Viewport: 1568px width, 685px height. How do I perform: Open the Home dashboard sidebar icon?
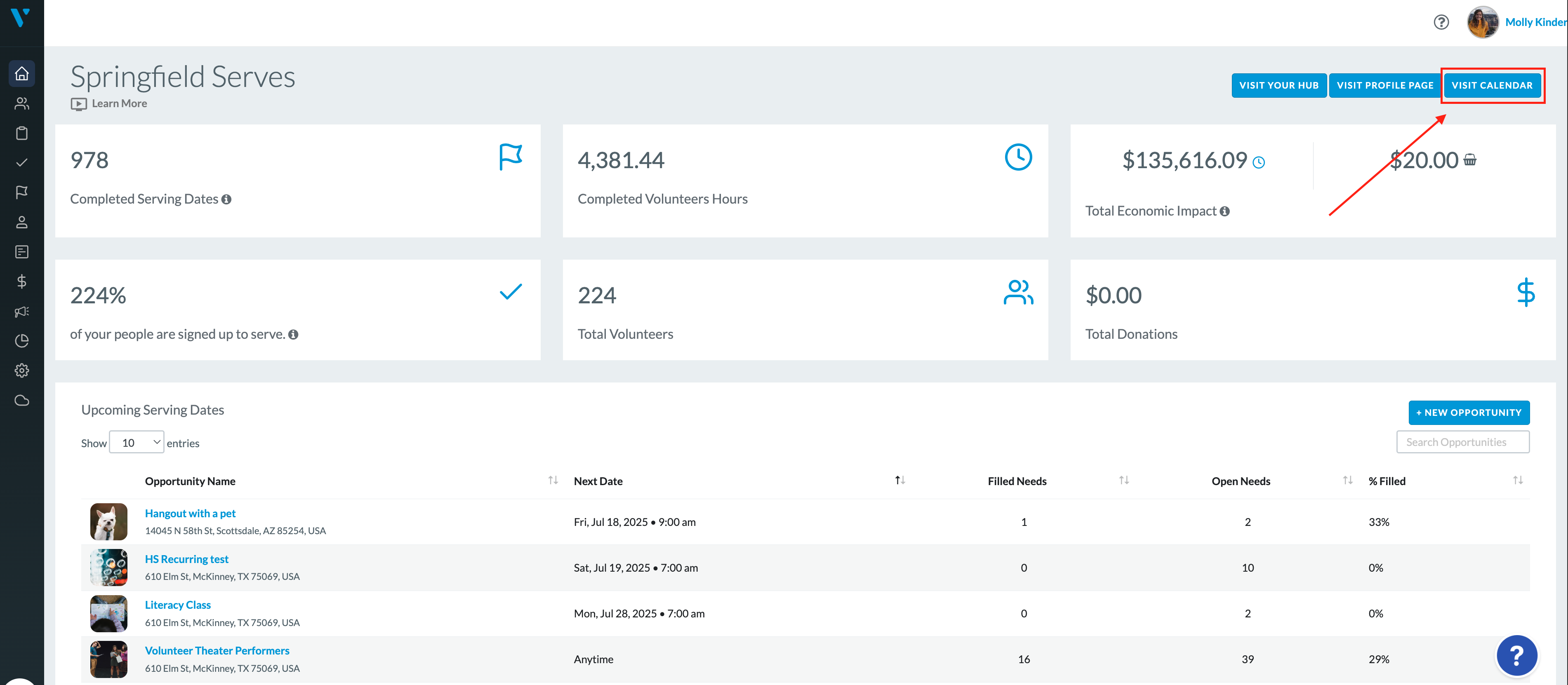(x=22, y=74)
